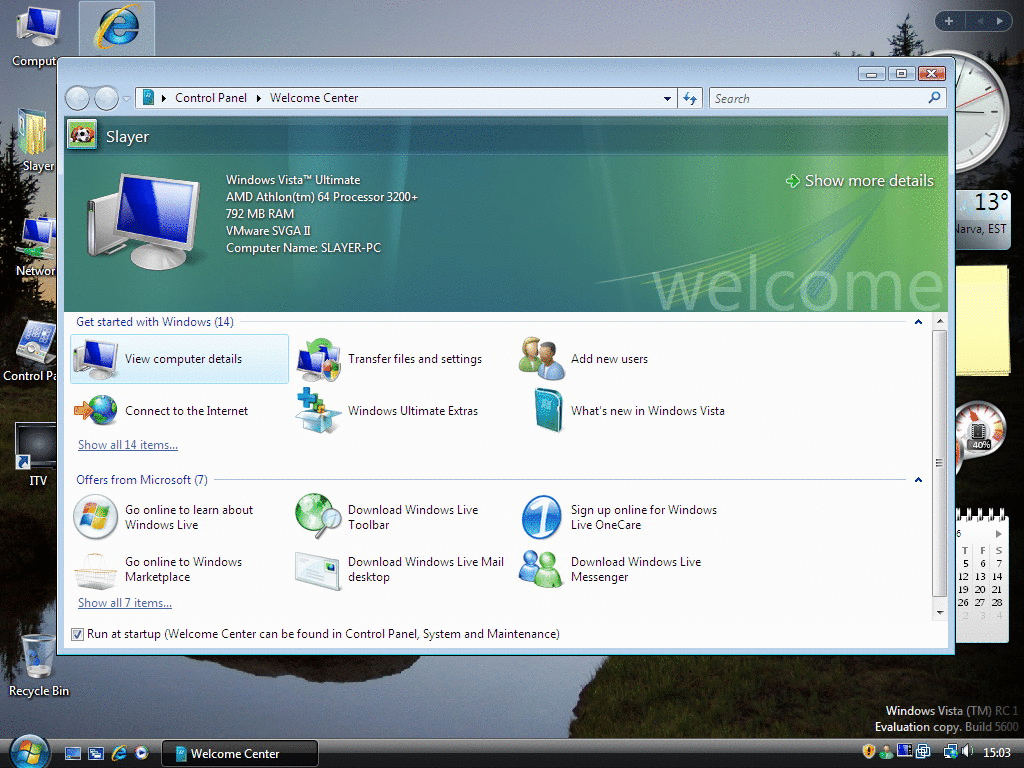Click Show more details link
Image resolution: width=1024 pixels, height=768 pixels.
tap(868, 181)
